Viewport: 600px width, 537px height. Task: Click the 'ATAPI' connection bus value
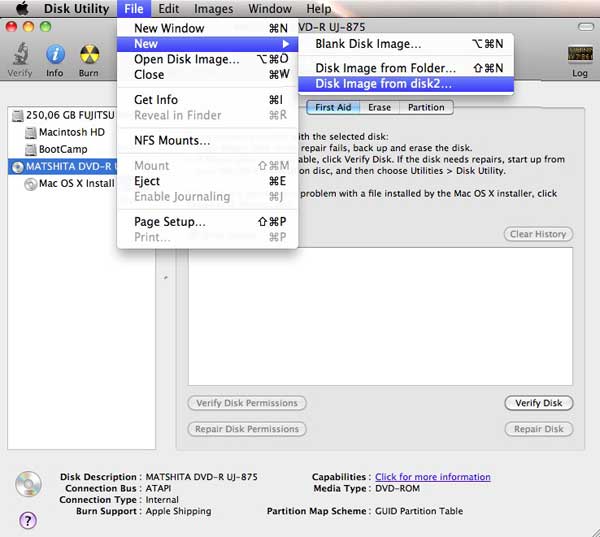(x=158, y=488)
